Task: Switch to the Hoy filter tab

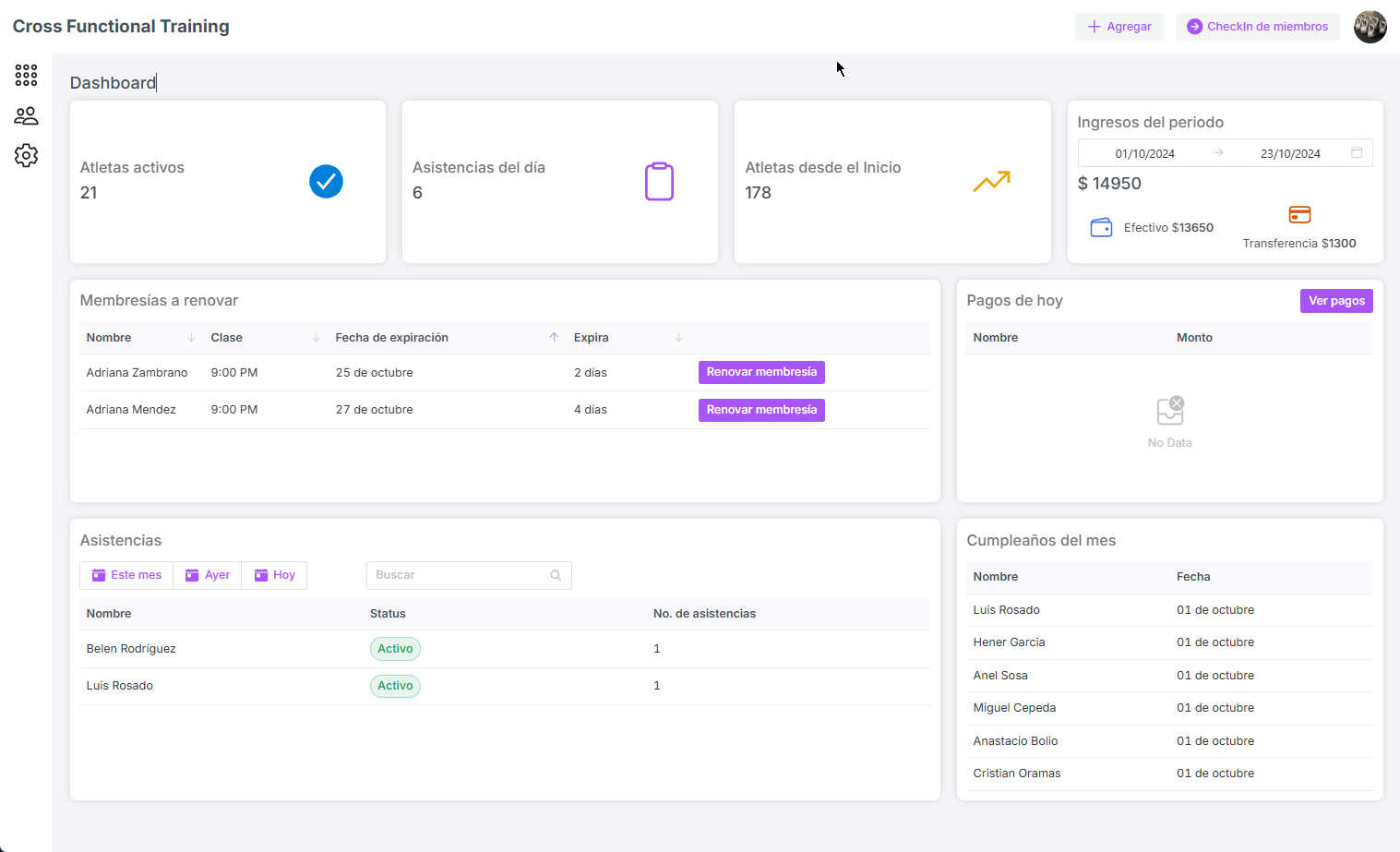Action: pyautogui.click(x=273, y=574)
